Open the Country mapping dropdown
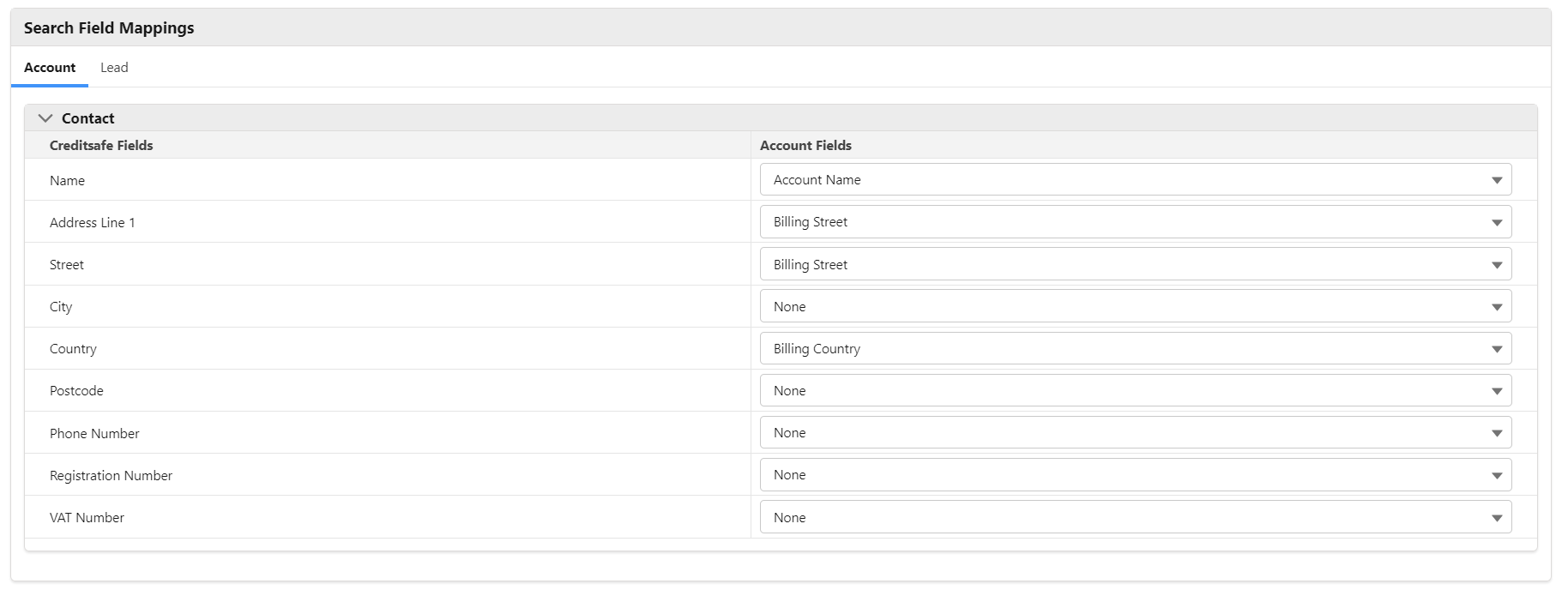The height and width of the screenshot is (596, 1568). [x=1135, y=349]
